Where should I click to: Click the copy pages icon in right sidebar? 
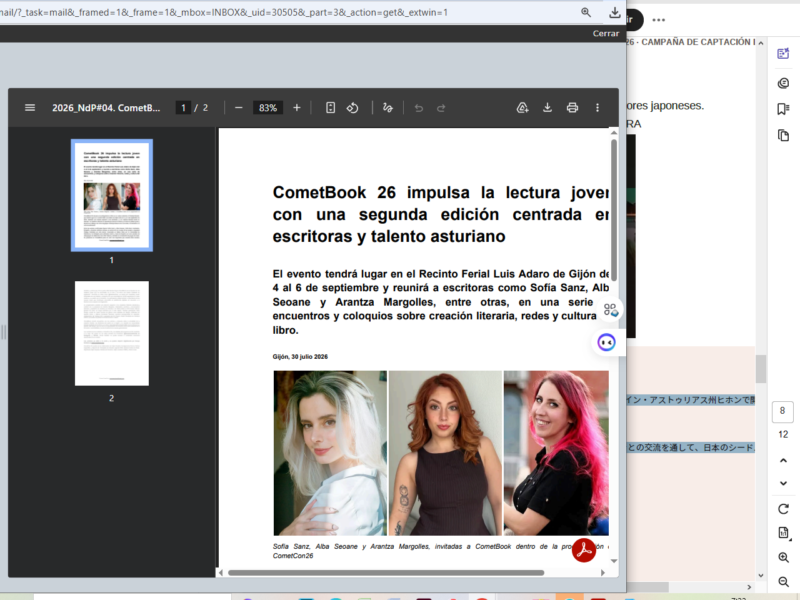click(783, 135)
